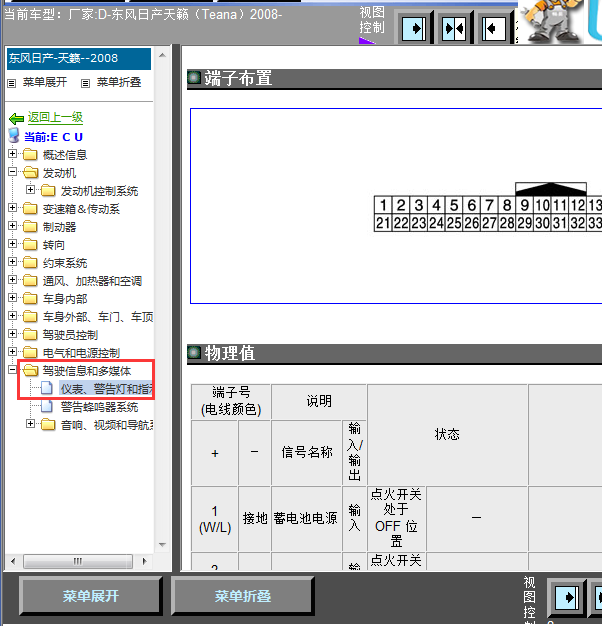Click the 电气和电源控制 folder icon
This screenshot has width=602, height=626.
pyautogui.click(x=30, y=352)
